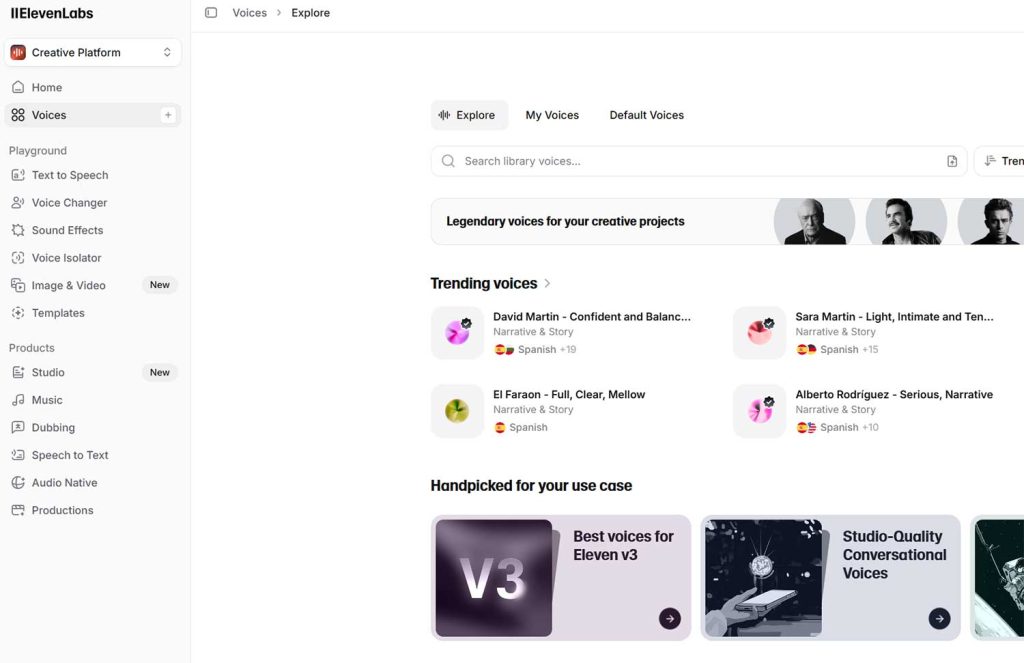This screenshot has height=663, width=1024.
Task: Open Templates from sidebar
Action: point(93,313)
